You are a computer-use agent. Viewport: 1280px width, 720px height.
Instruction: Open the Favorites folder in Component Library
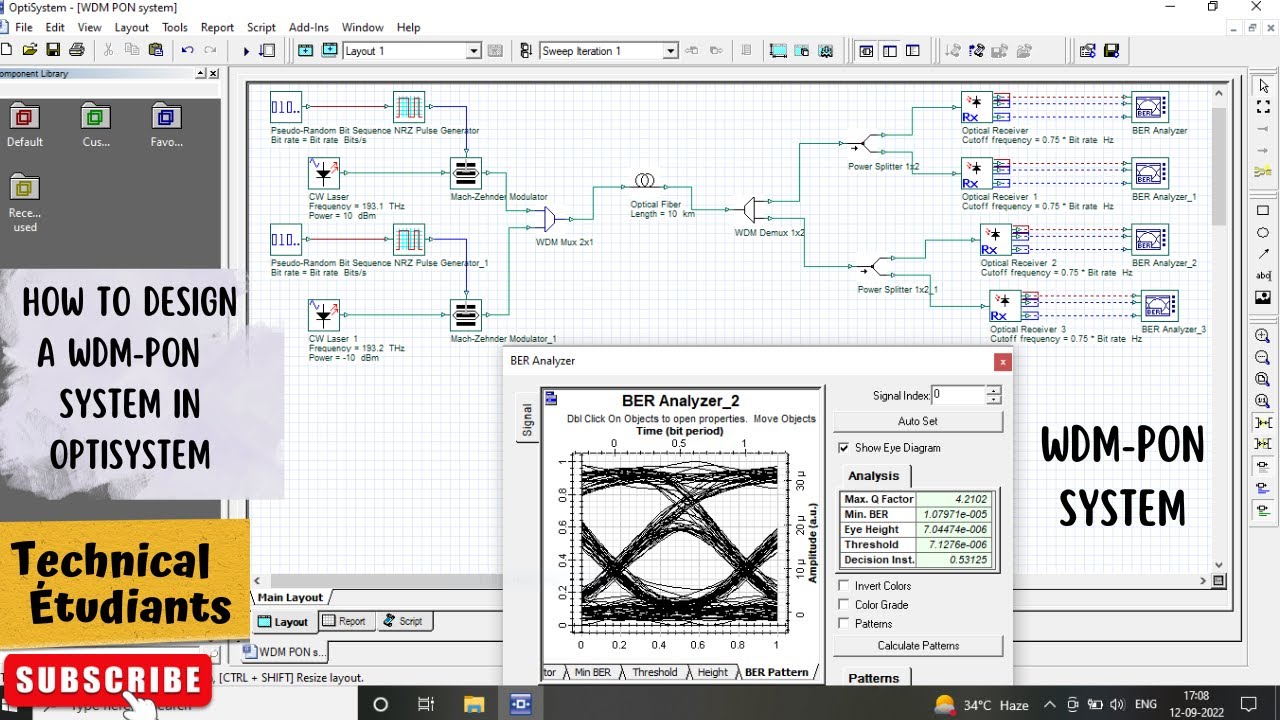tap(166, 117)
